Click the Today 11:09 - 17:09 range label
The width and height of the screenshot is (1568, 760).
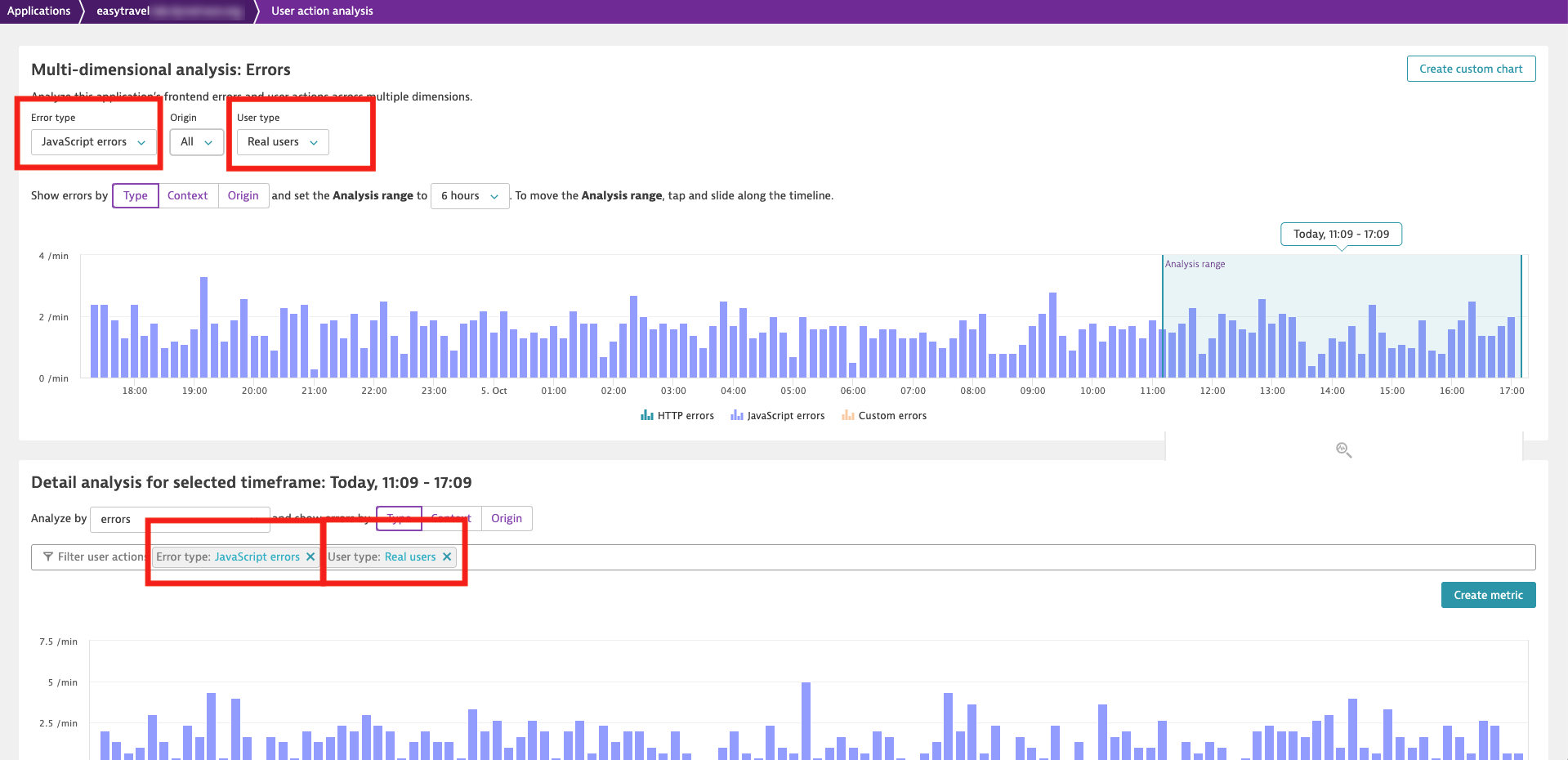click(x=1341, y=234)
